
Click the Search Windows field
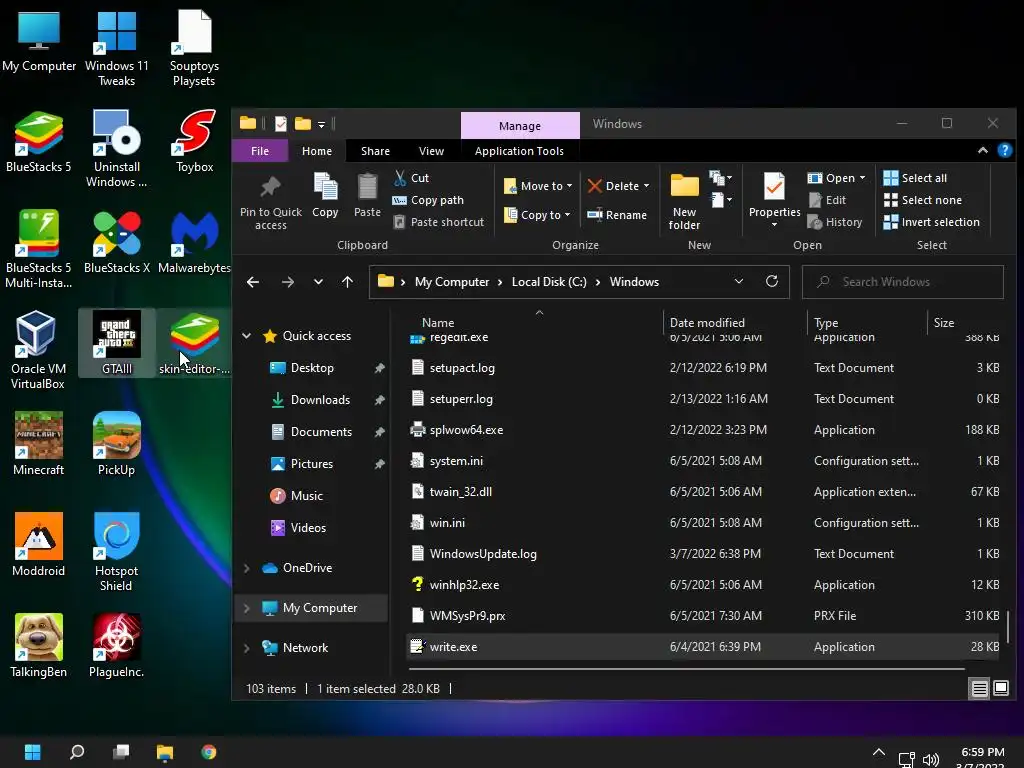(903, 281)
